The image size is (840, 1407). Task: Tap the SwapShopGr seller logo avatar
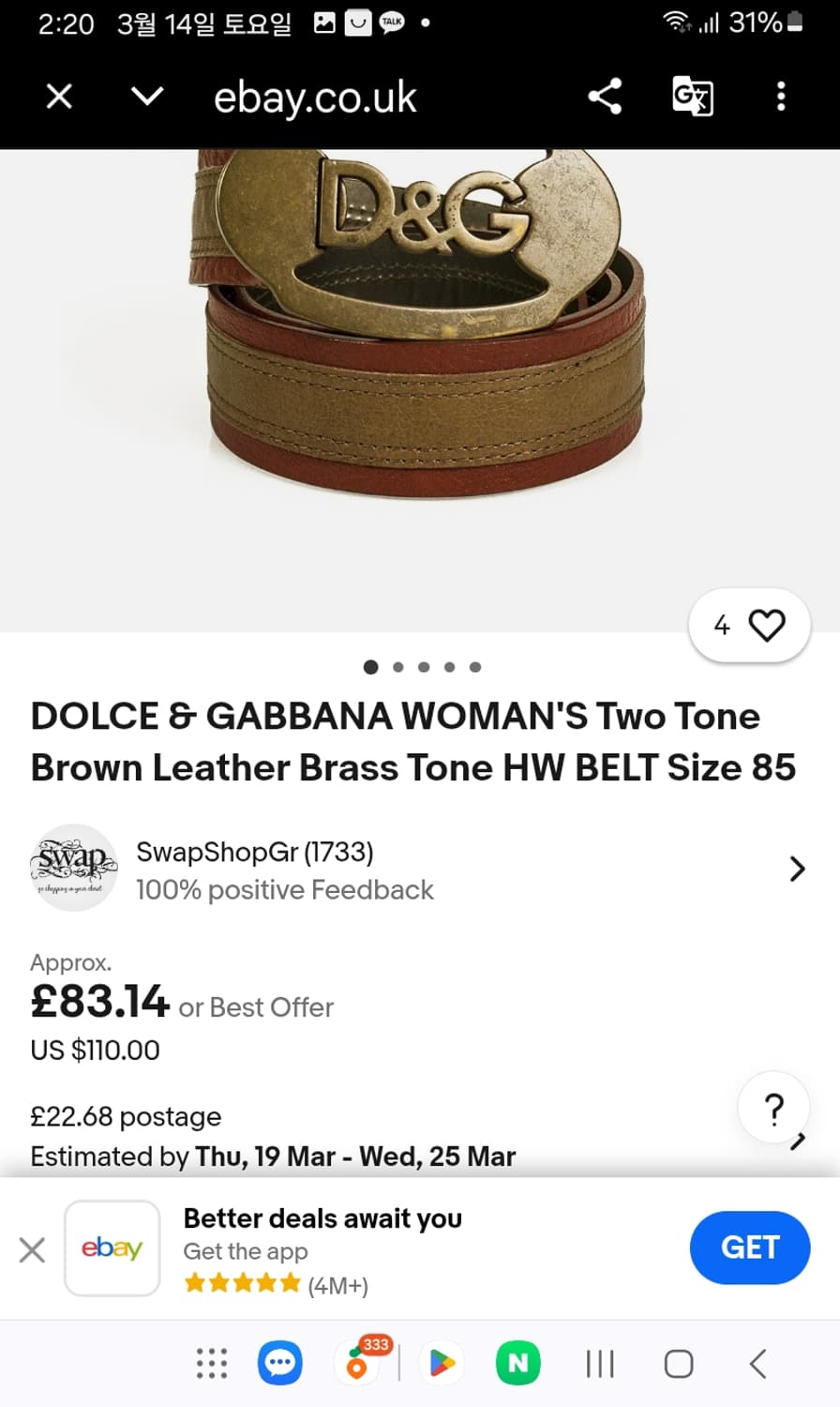pos(74,868)
